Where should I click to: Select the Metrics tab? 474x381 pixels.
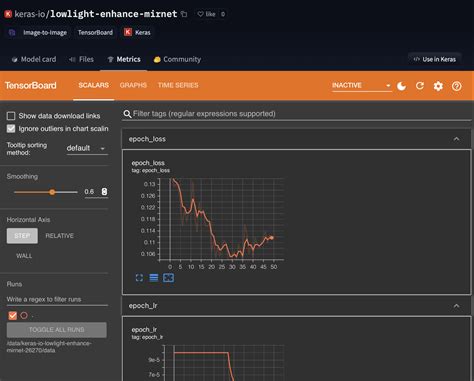(x=124, y=59)
